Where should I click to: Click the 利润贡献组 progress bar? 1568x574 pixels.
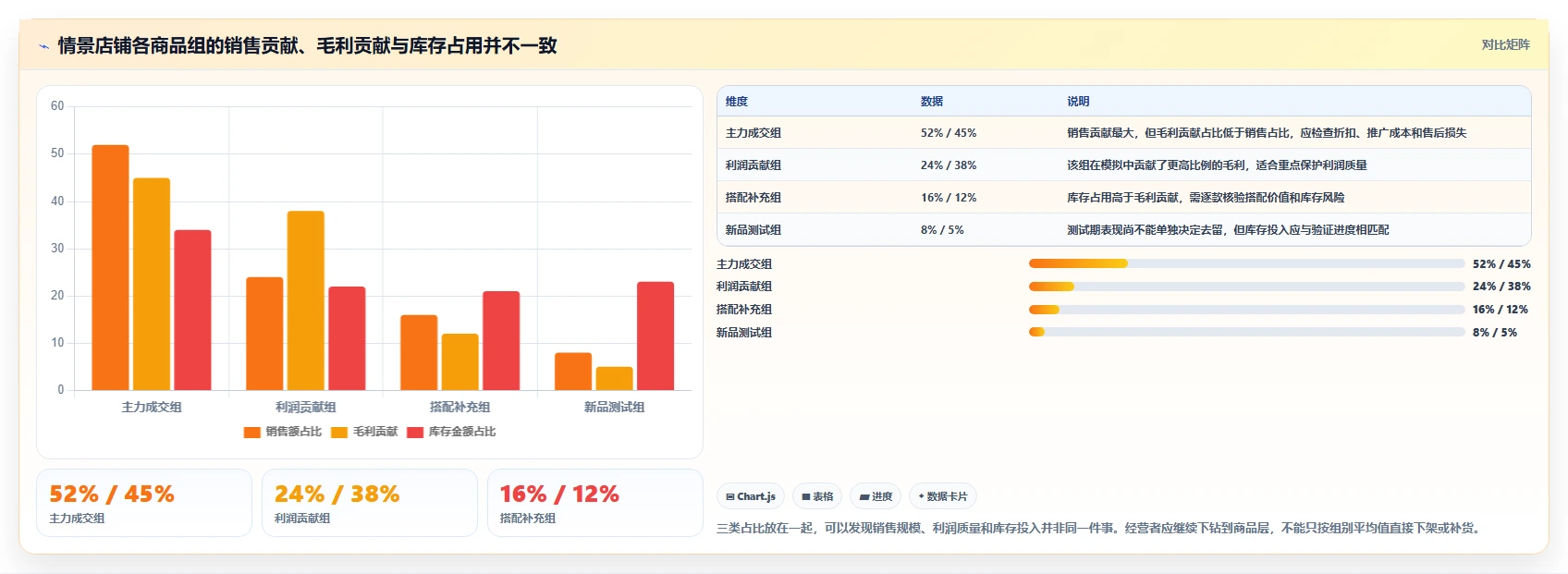(1246, 287)
